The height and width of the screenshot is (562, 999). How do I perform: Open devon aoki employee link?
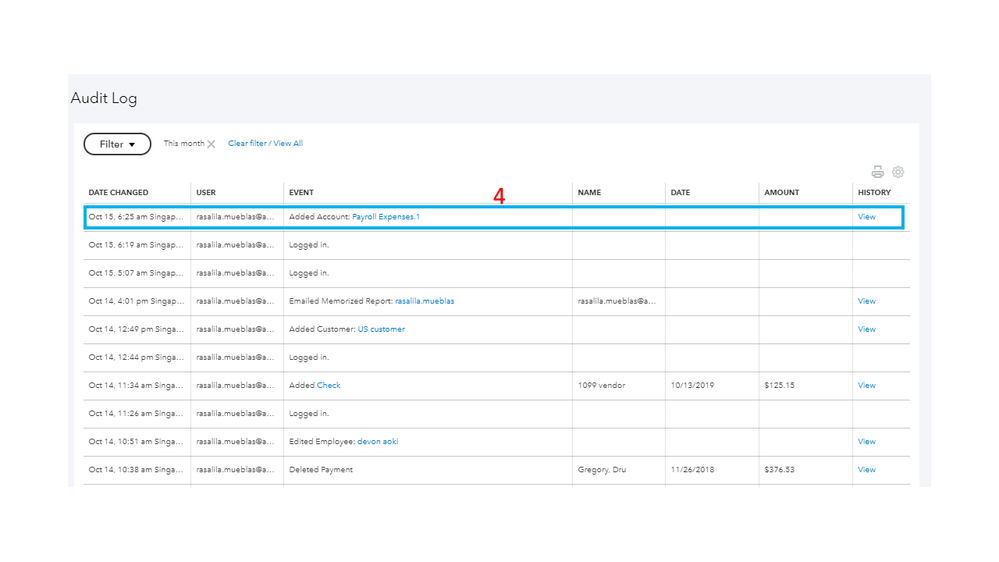click(x=378, y=441)
